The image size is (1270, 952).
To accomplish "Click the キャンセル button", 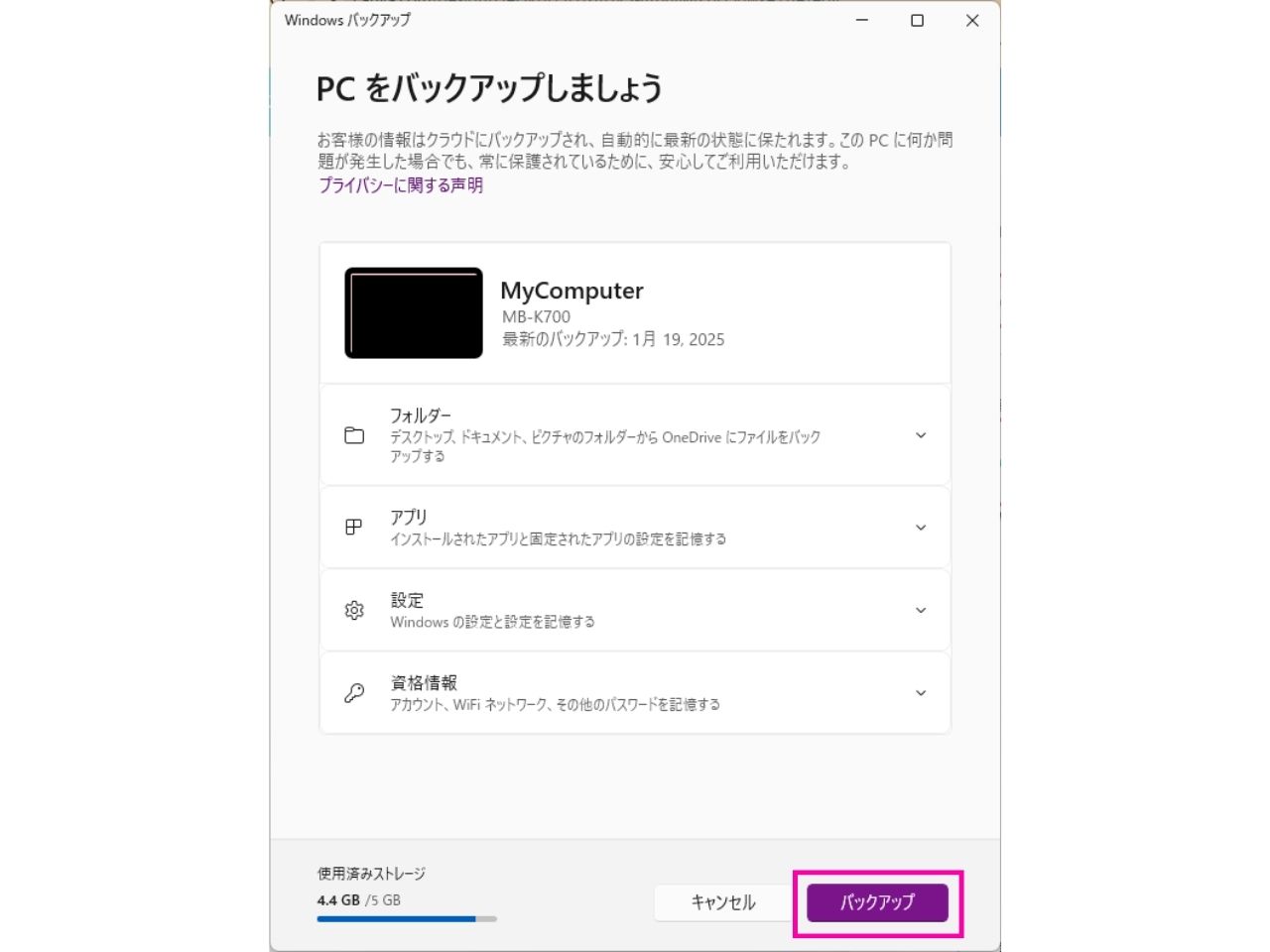I will point(723,902).
